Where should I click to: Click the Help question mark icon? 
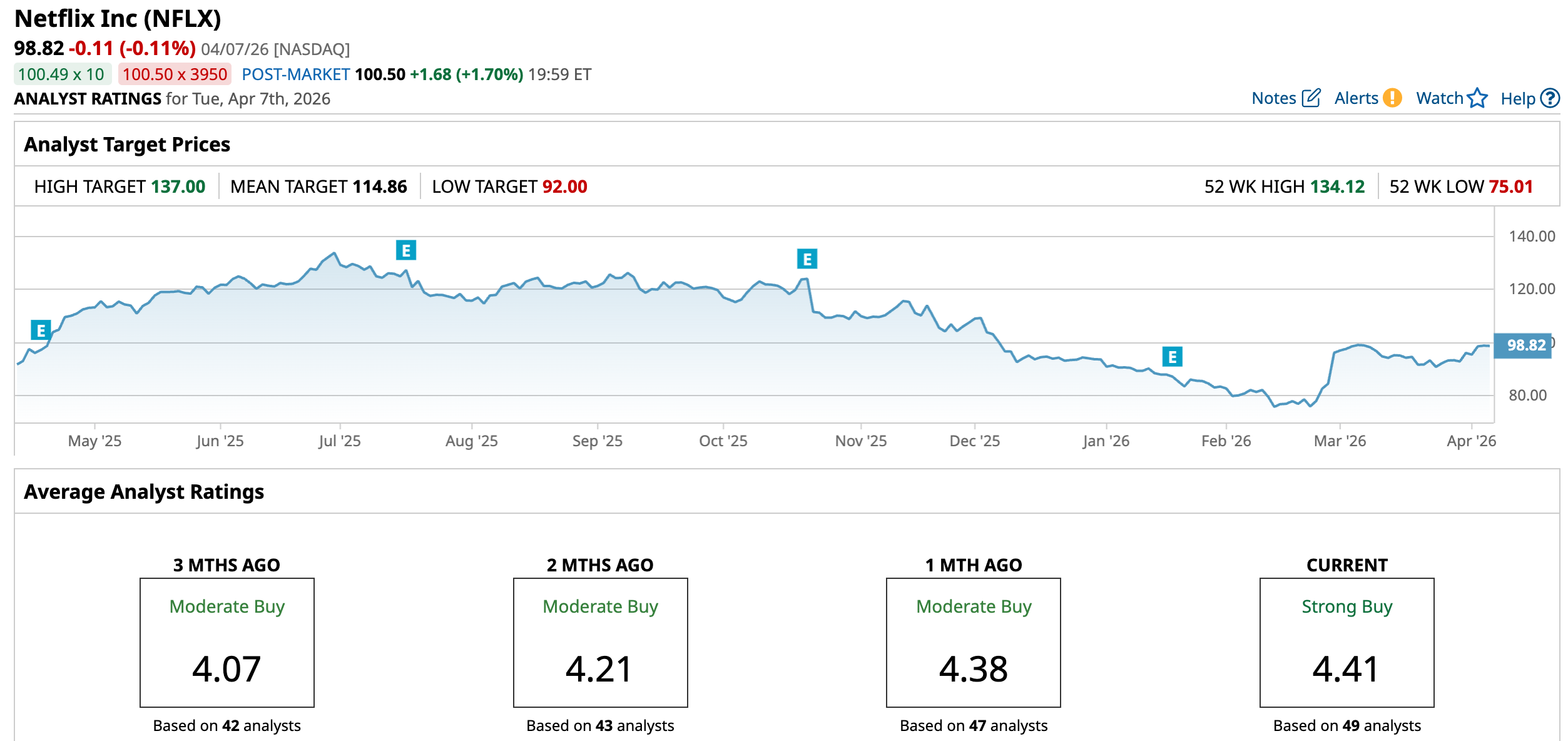coord(1550,98)
